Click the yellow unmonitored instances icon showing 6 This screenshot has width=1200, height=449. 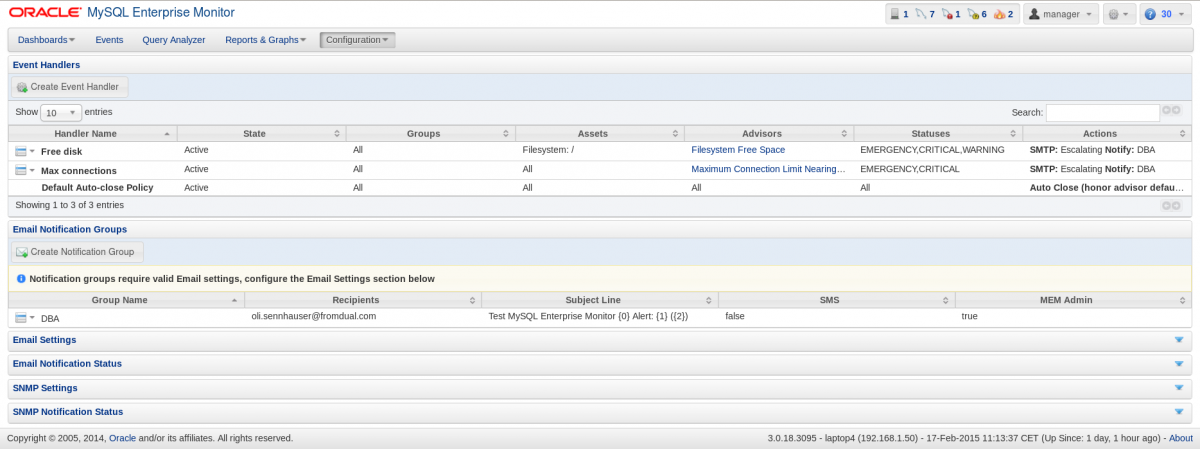tap(972, 14)
